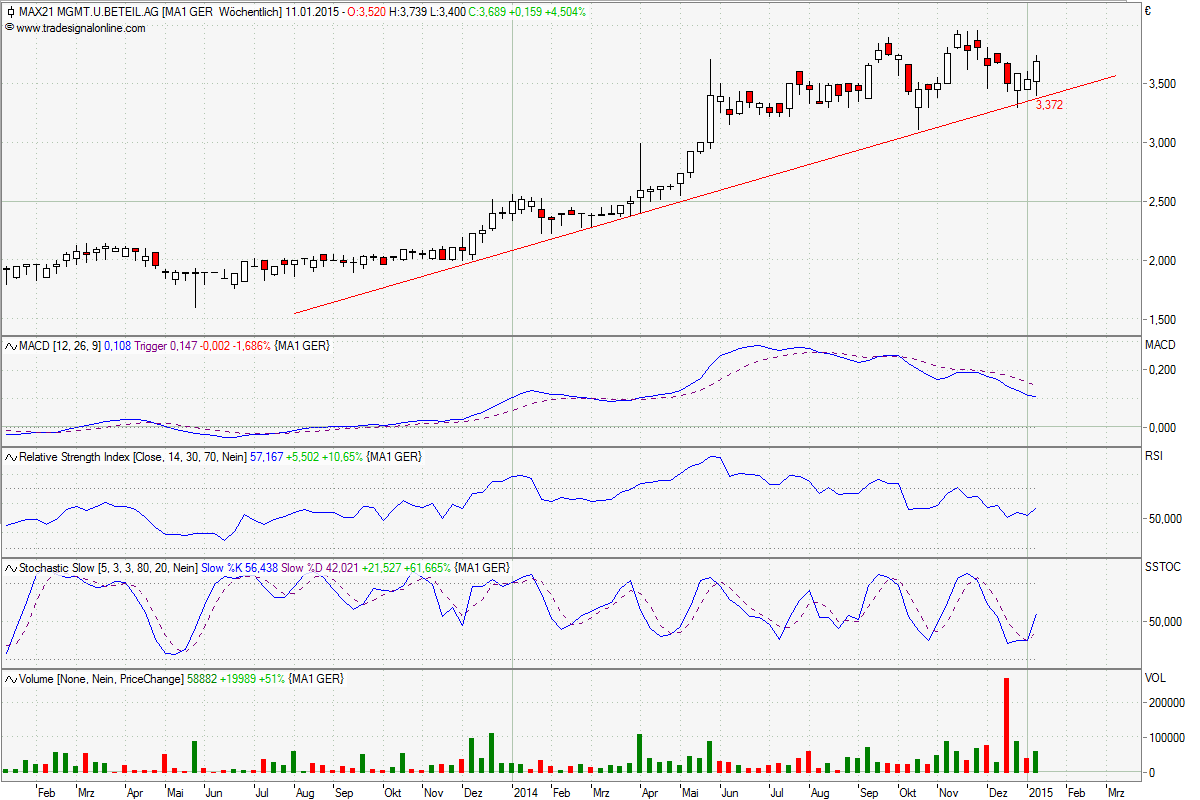Click the wave icon beside Volume label

tap(11, 679)
